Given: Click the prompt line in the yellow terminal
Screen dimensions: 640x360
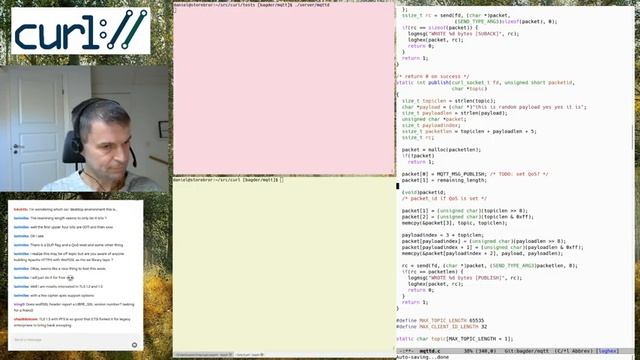Looking at the screenshot, I should 228,180.
